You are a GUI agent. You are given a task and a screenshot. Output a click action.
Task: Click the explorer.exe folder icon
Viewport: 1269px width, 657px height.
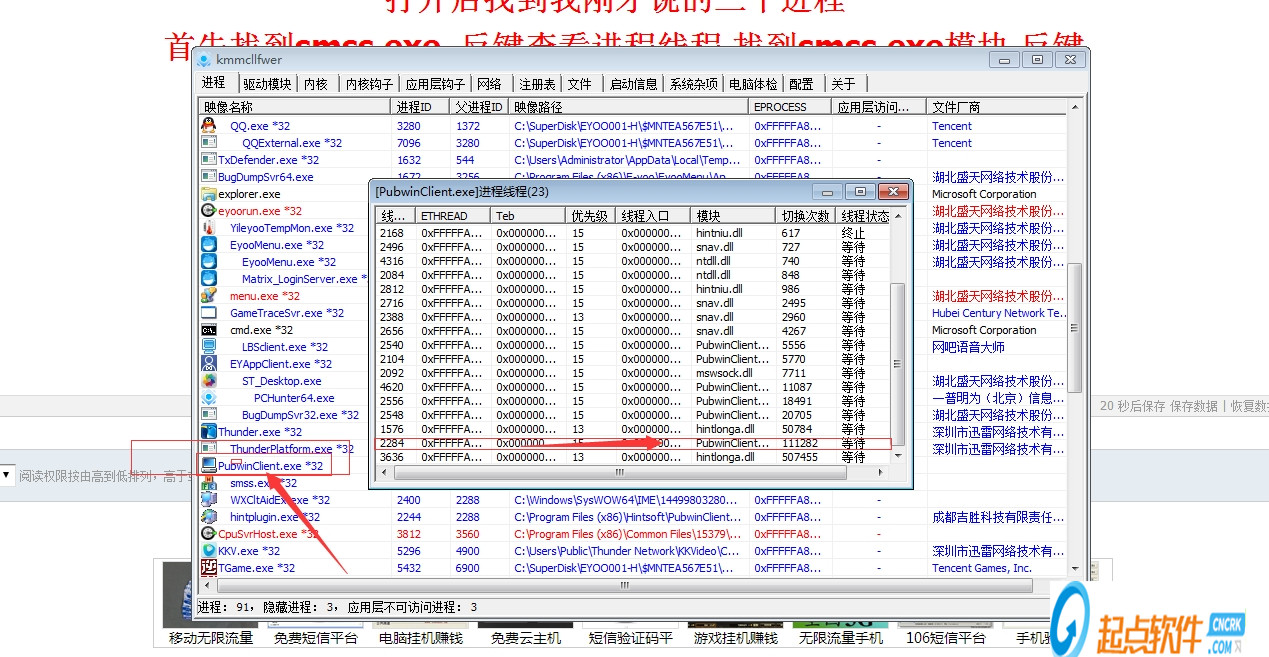[208, 194]
